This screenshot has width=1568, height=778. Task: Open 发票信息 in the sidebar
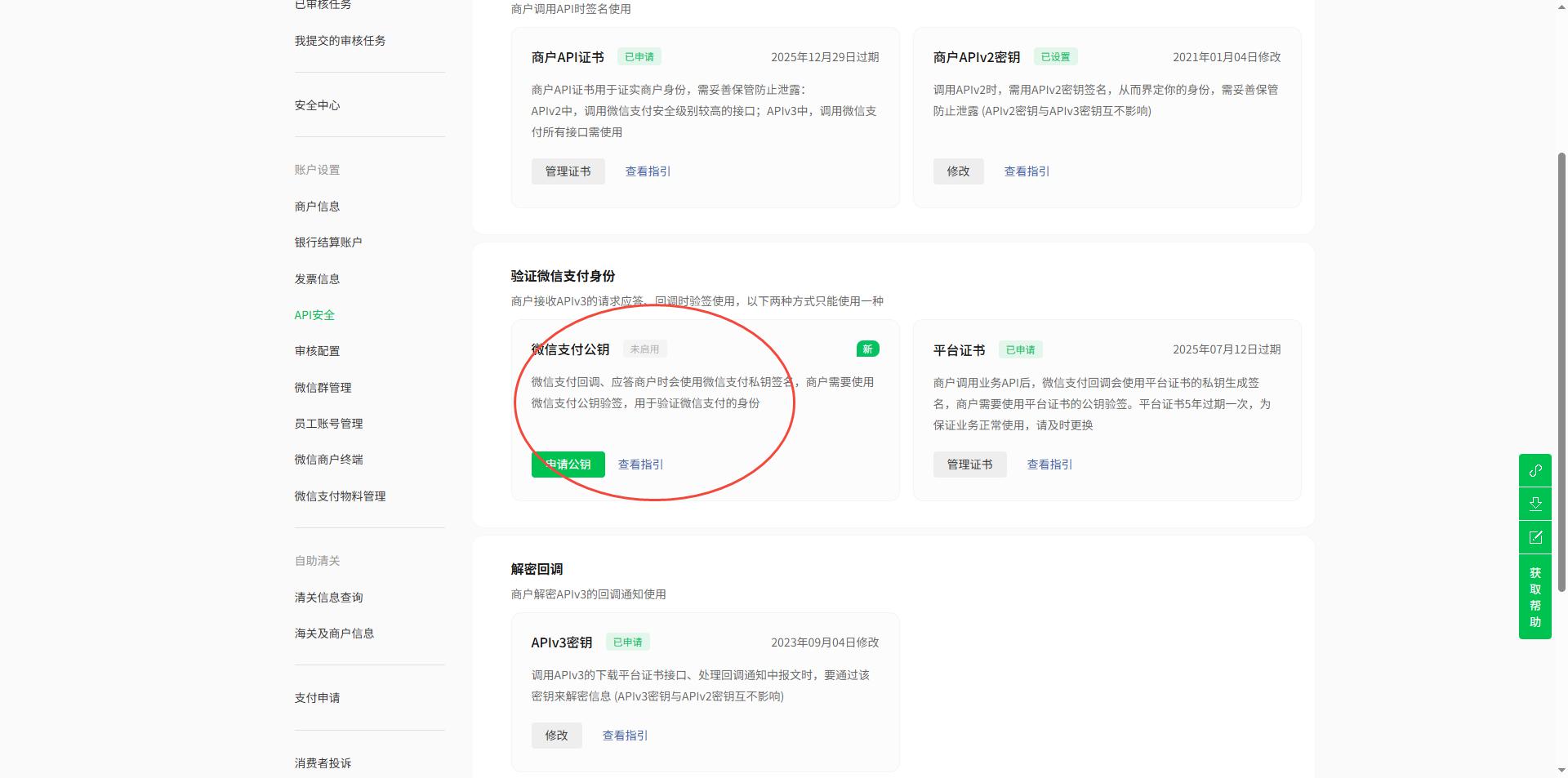317,279
